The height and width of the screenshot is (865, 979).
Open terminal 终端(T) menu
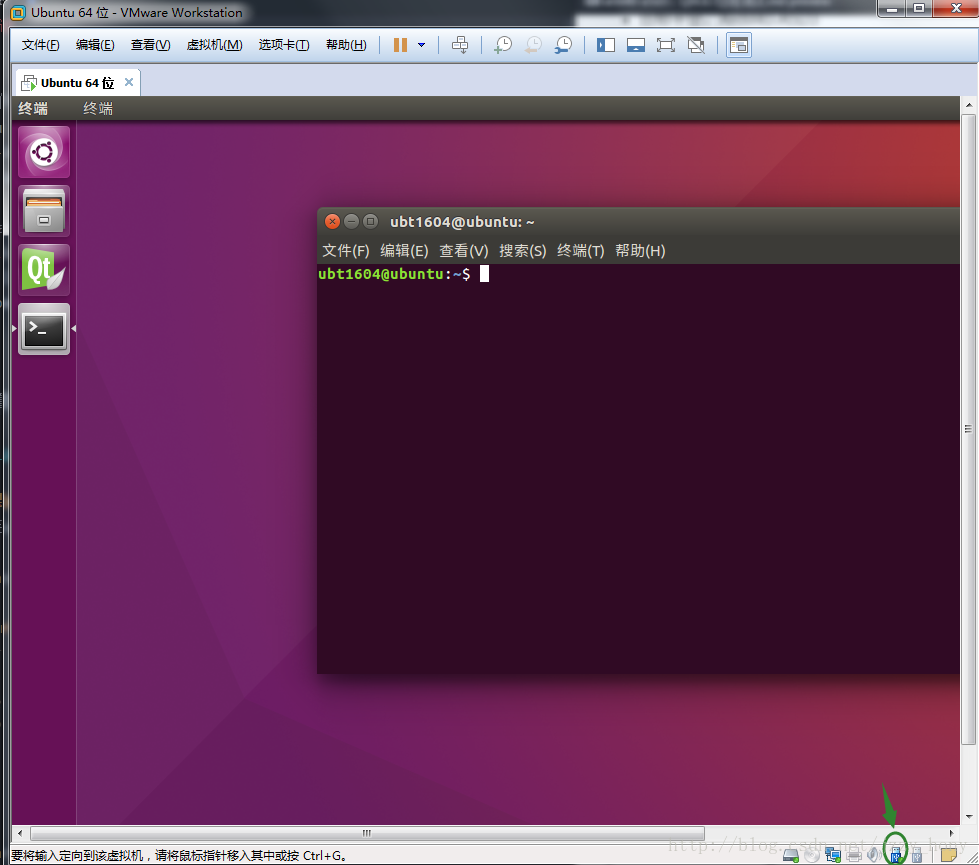click(581, 251)
